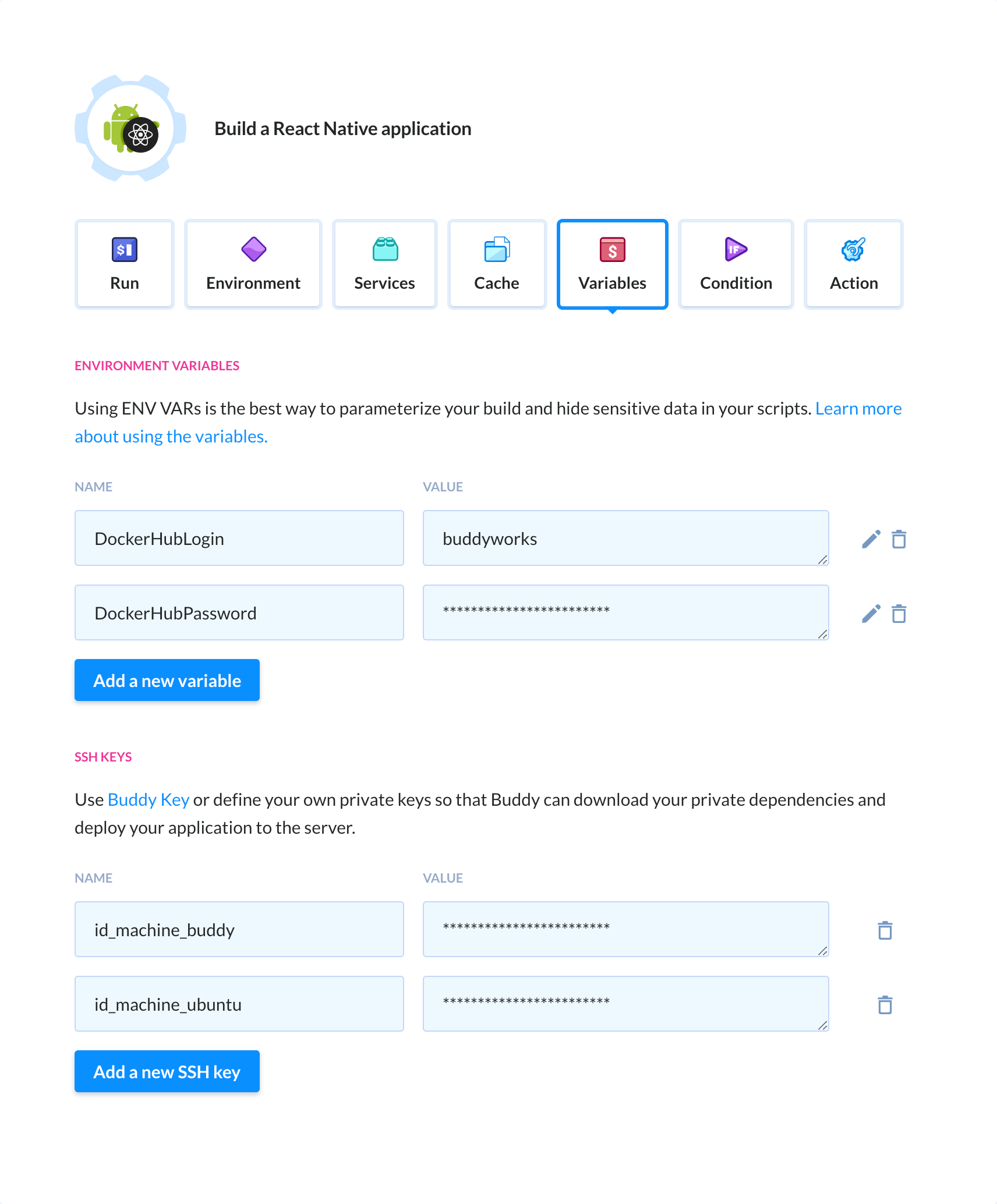Switch to the Environment tab
997x1204 pixels.
click(x=253, y=264)
